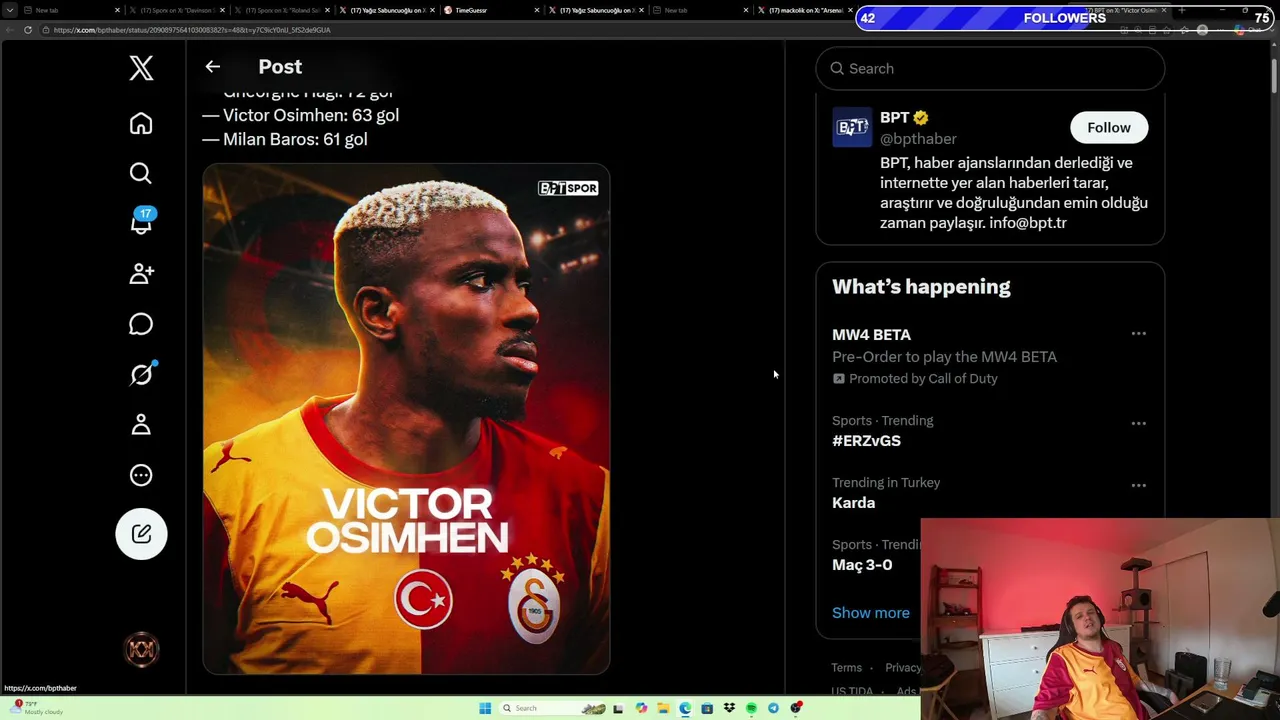1280x720 pixels.
Task: Open more options for MW4 BETA trend
Action: click(x=1138, y=334)
